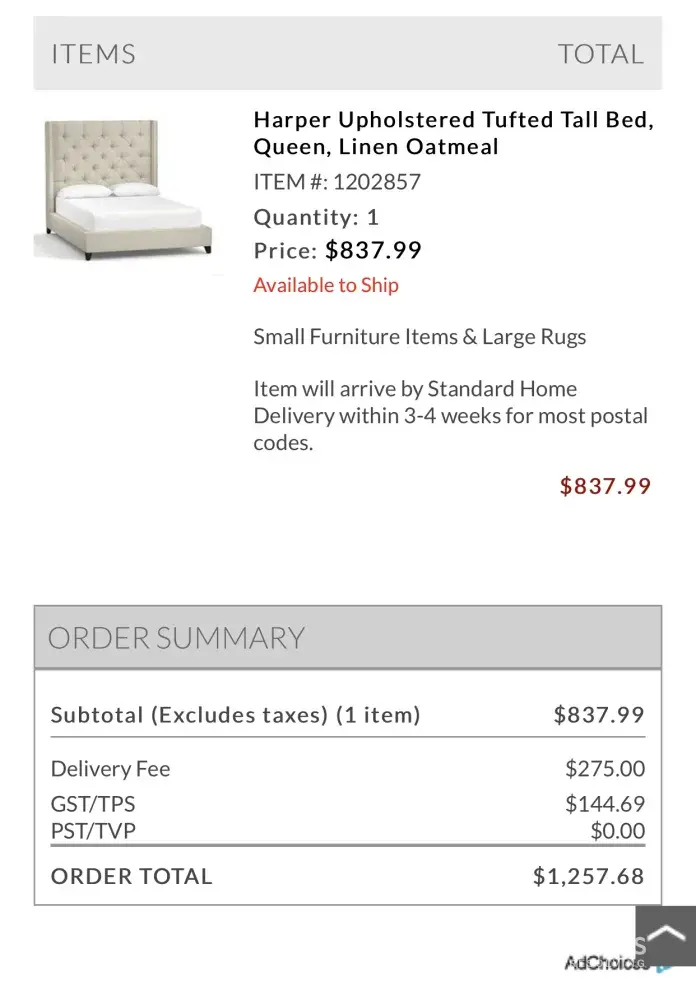Click the Subtotal (Excludes taxes) row label

click(235, 715)
